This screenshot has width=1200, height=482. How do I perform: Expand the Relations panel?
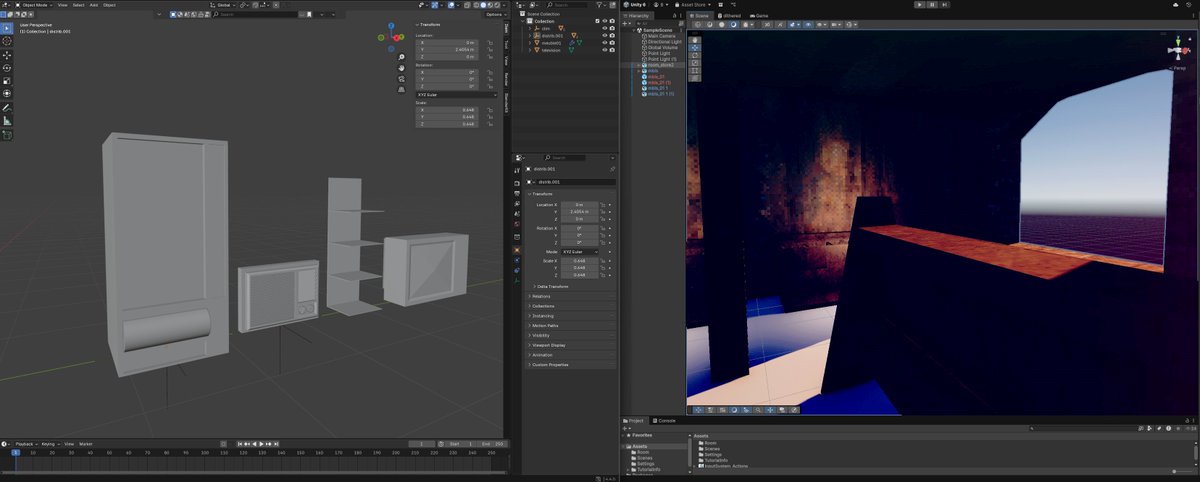571,296
